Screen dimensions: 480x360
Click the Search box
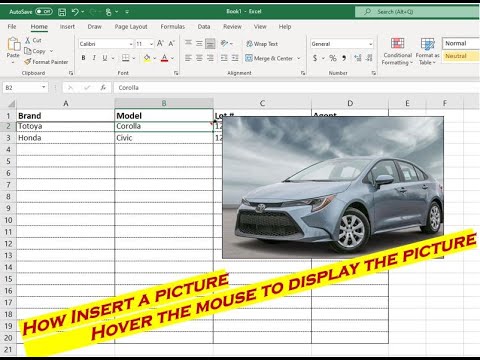pyautogui.click(x=417, y=12)
